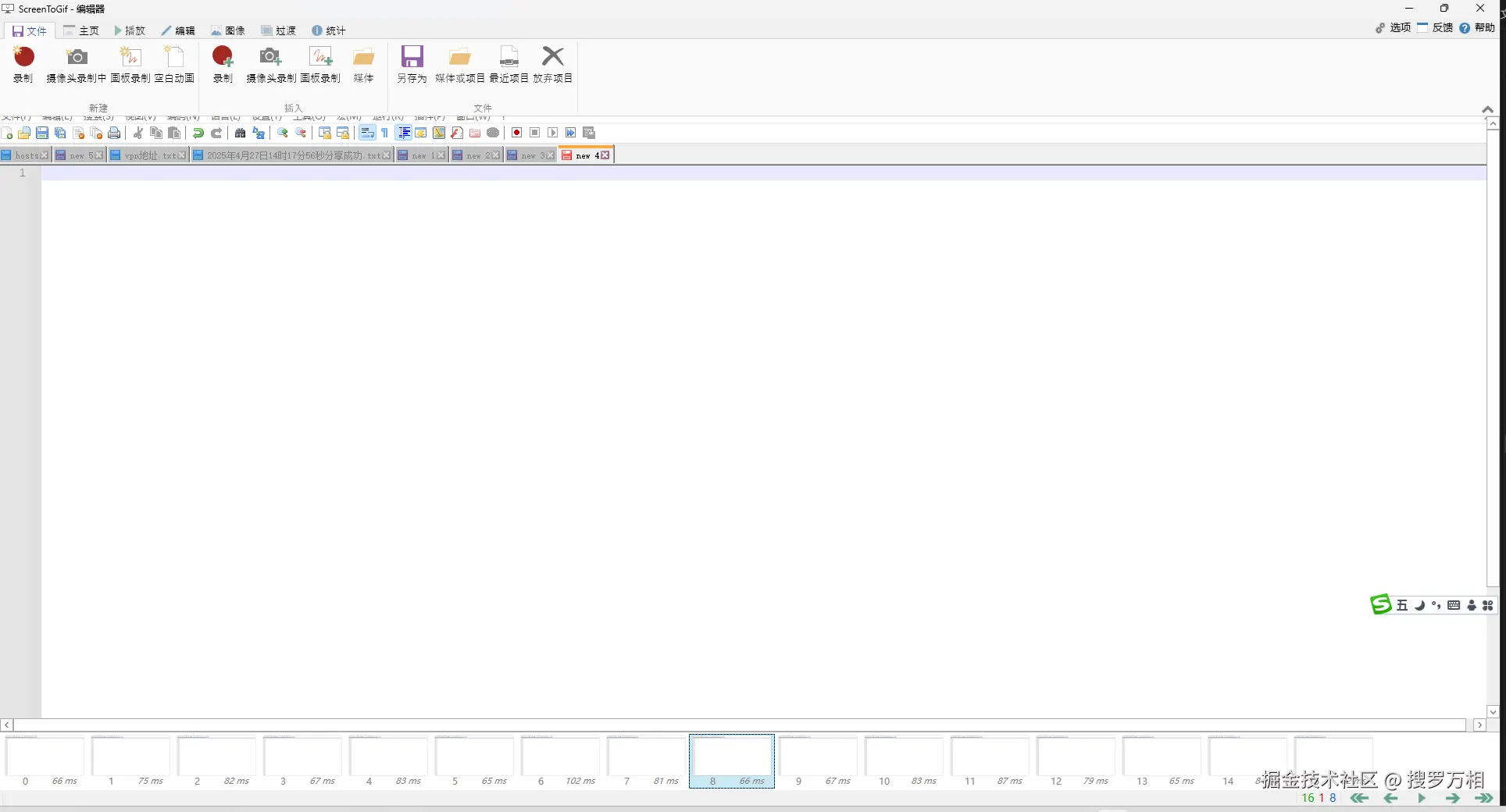Click the horizontal scrollbar left arrow
This screenshot has height=812, width=1506.
7,725
